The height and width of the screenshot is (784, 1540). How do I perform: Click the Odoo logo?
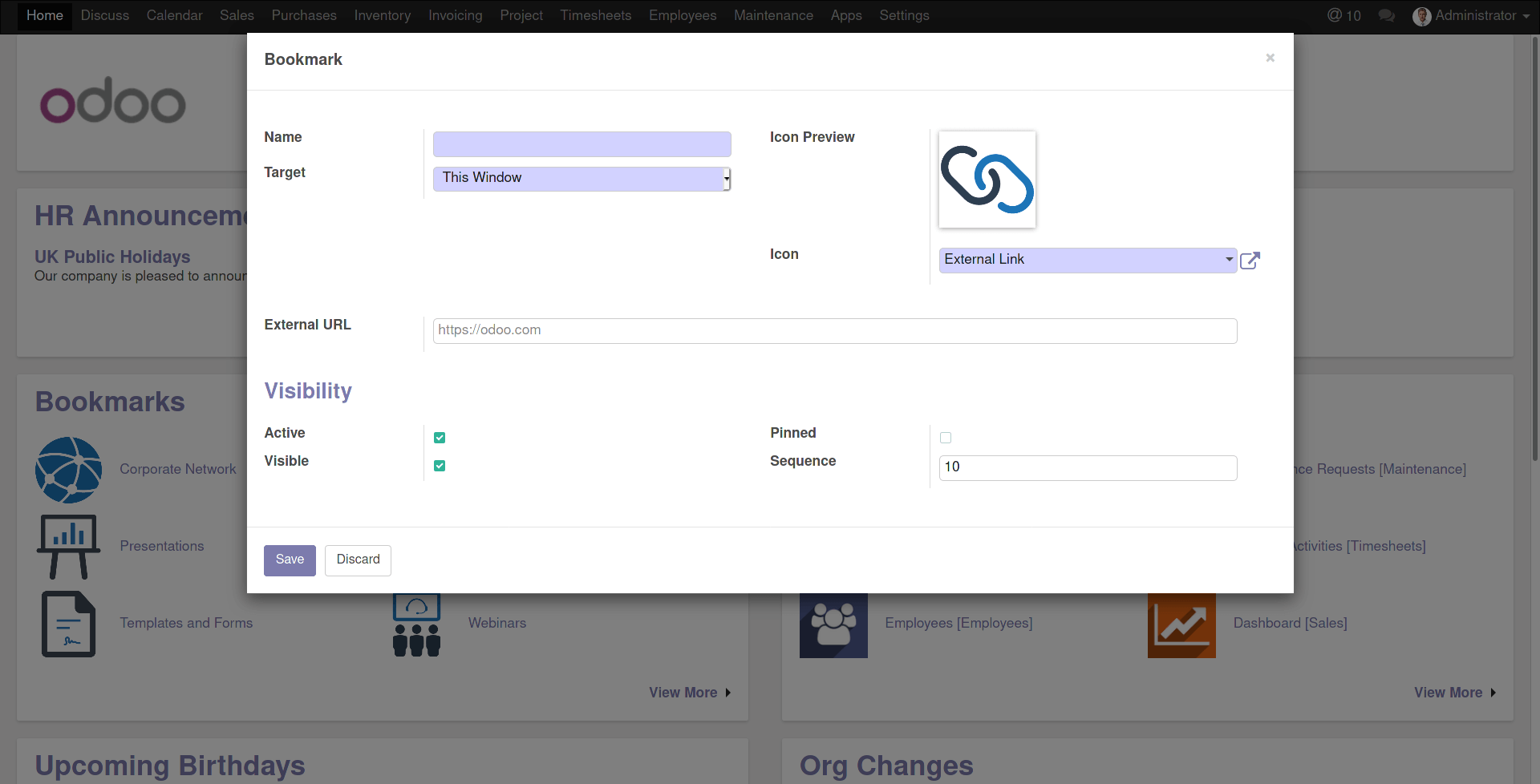(x=112, y=100)
